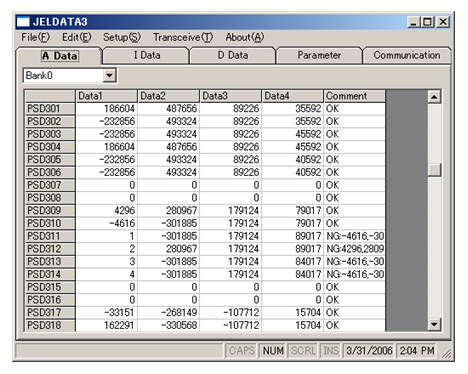Select row header PSD313
468x374 pixels.
click(50, 262)
